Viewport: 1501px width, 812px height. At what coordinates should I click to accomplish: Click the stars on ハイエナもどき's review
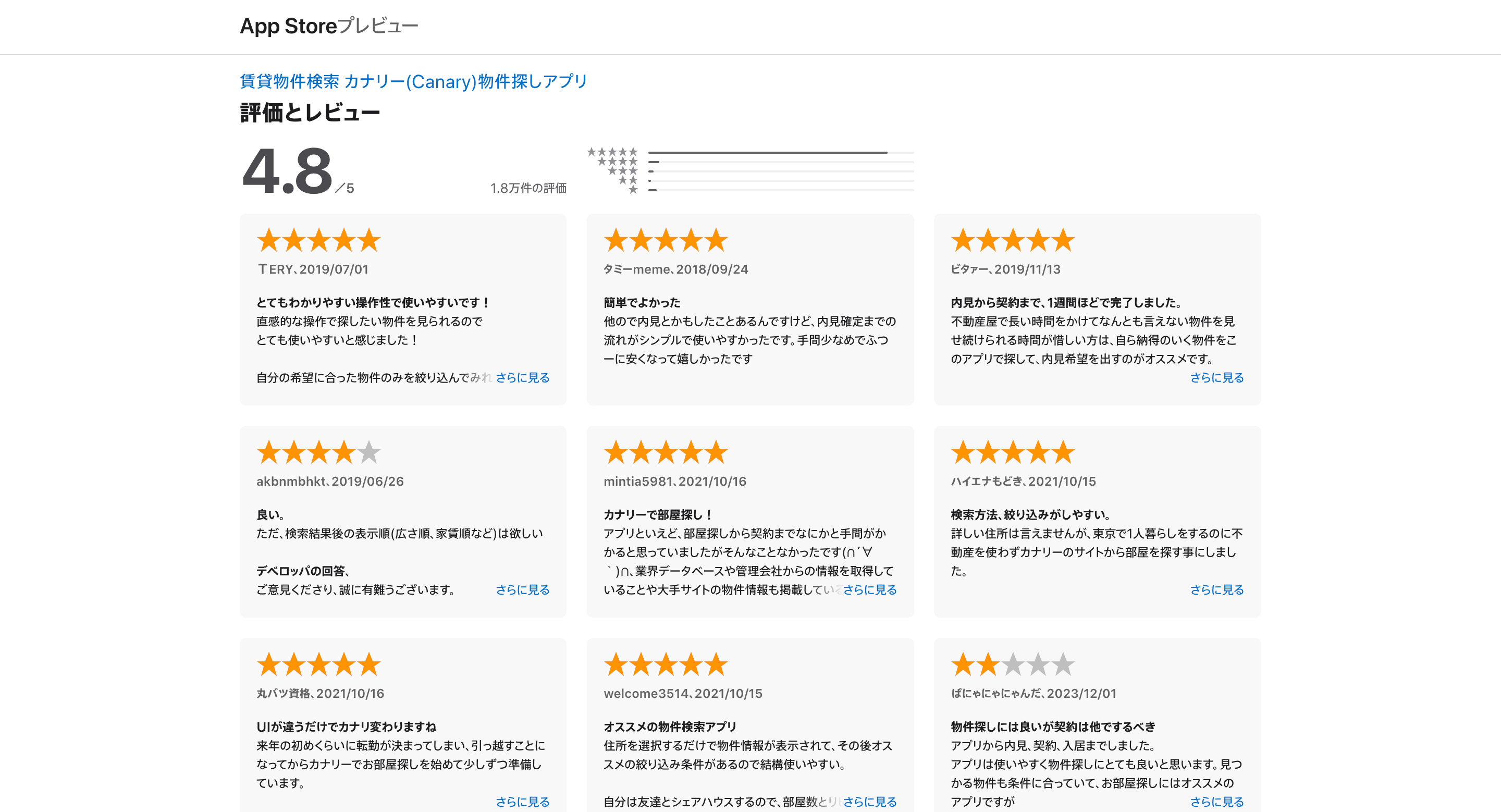coord(1012,452)
